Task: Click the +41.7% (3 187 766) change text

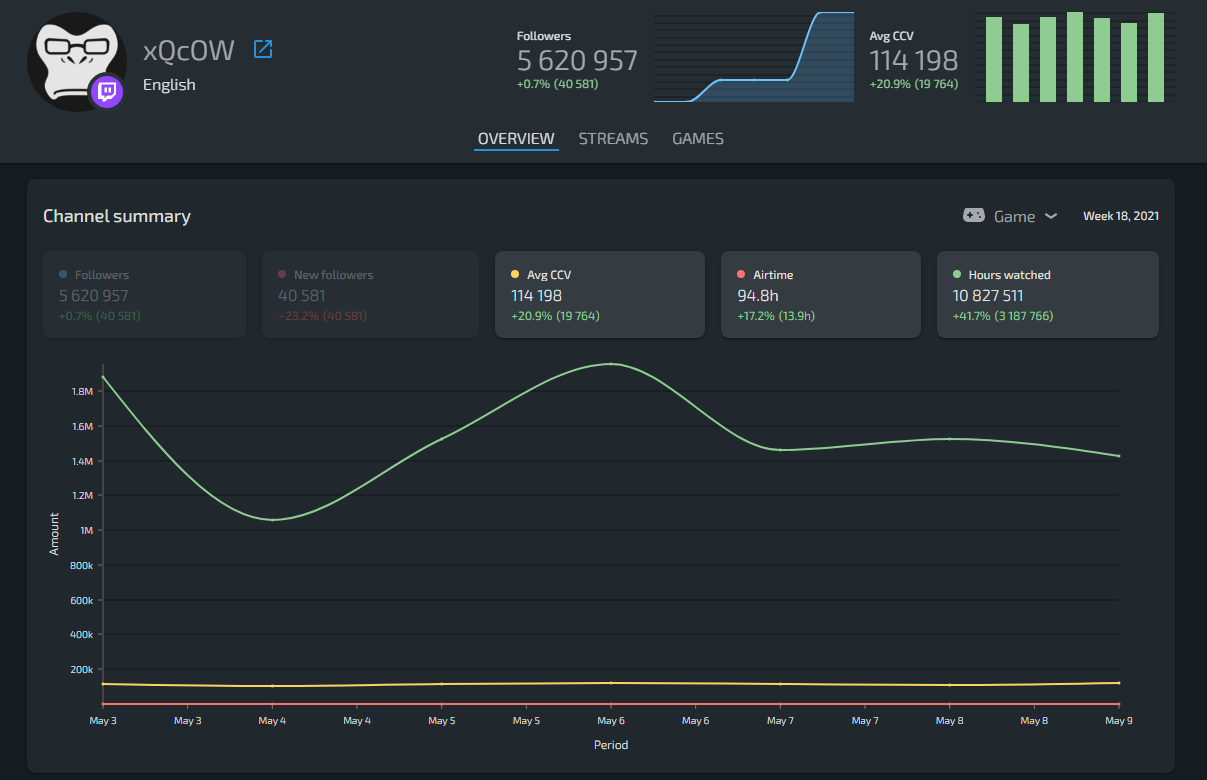Action: [x=1003, y=316]
